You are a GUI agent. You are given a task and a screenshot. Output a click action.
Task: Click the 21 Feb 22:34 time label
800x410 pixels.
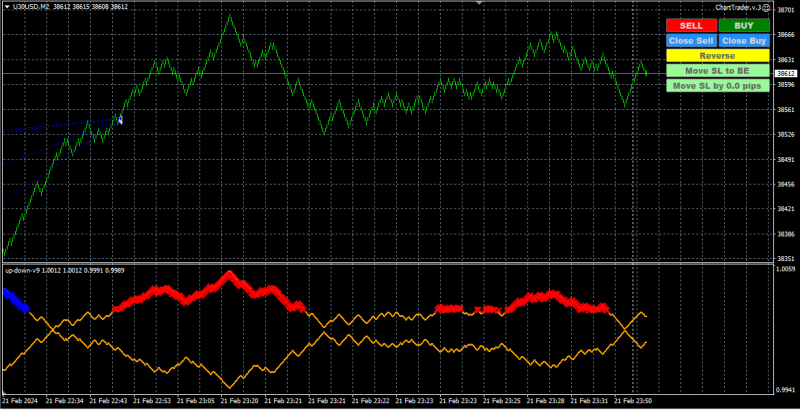coord(64,400)
